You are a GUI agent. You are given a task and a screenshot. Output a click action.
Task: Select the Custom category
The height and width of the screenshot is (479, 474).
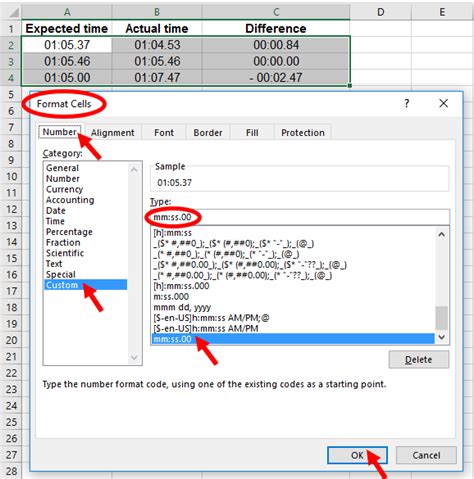pos(85,285)
